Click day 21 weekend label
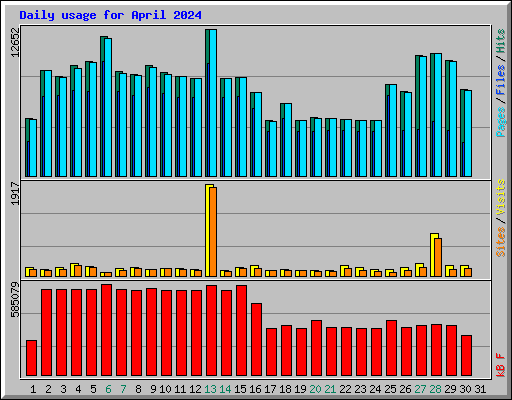The height and width of the screenshot is (400, 512). [x=330, y=389]
